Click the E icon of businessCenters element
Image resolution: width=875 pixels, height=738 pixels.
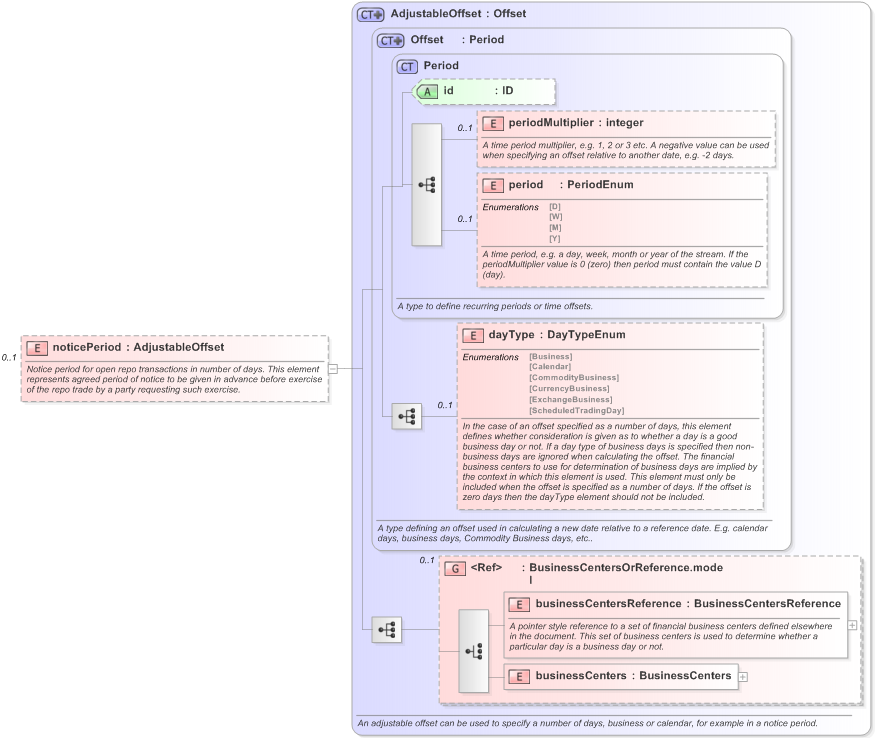pyautogui.click(x=519, y=677)
